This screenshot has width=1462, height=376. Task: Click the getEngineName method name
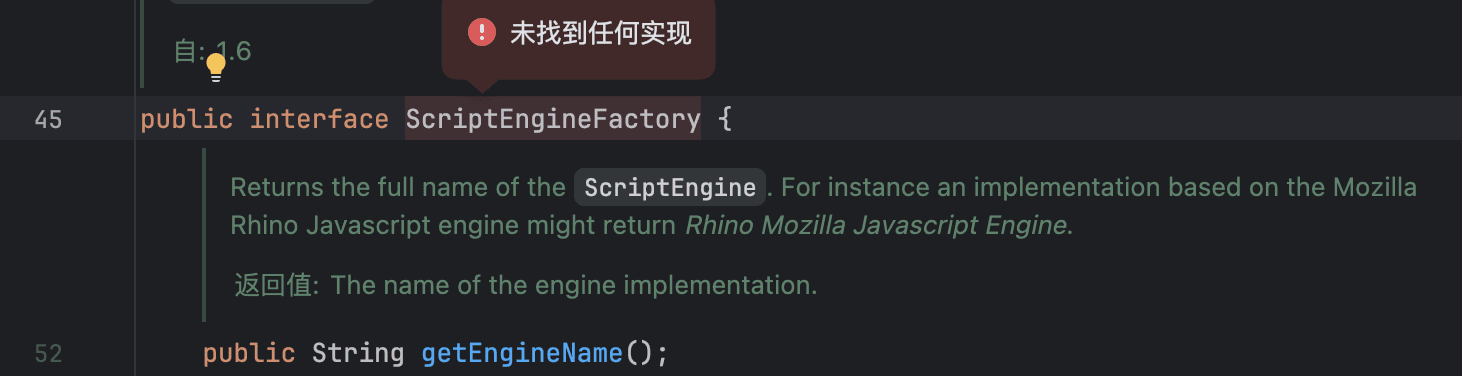point(522,353)
